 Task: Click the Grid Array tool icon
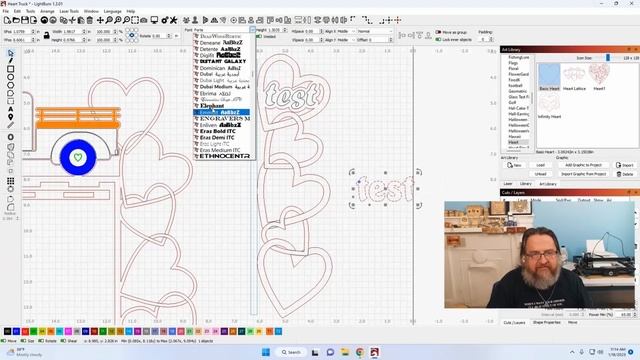click(x=11, y=181)
